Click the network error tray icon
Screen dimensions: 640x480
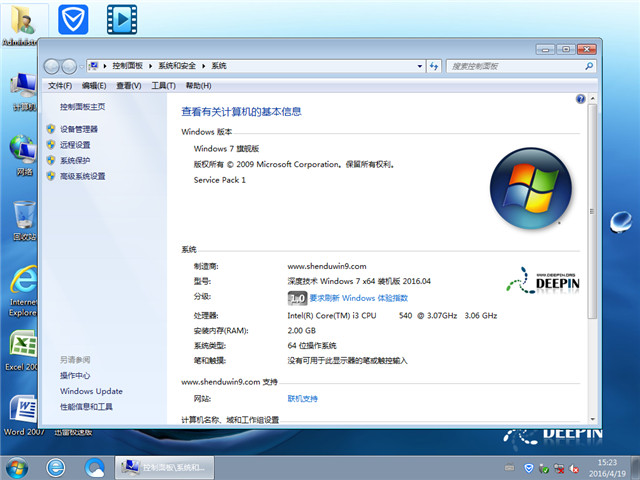coord(559,469)
